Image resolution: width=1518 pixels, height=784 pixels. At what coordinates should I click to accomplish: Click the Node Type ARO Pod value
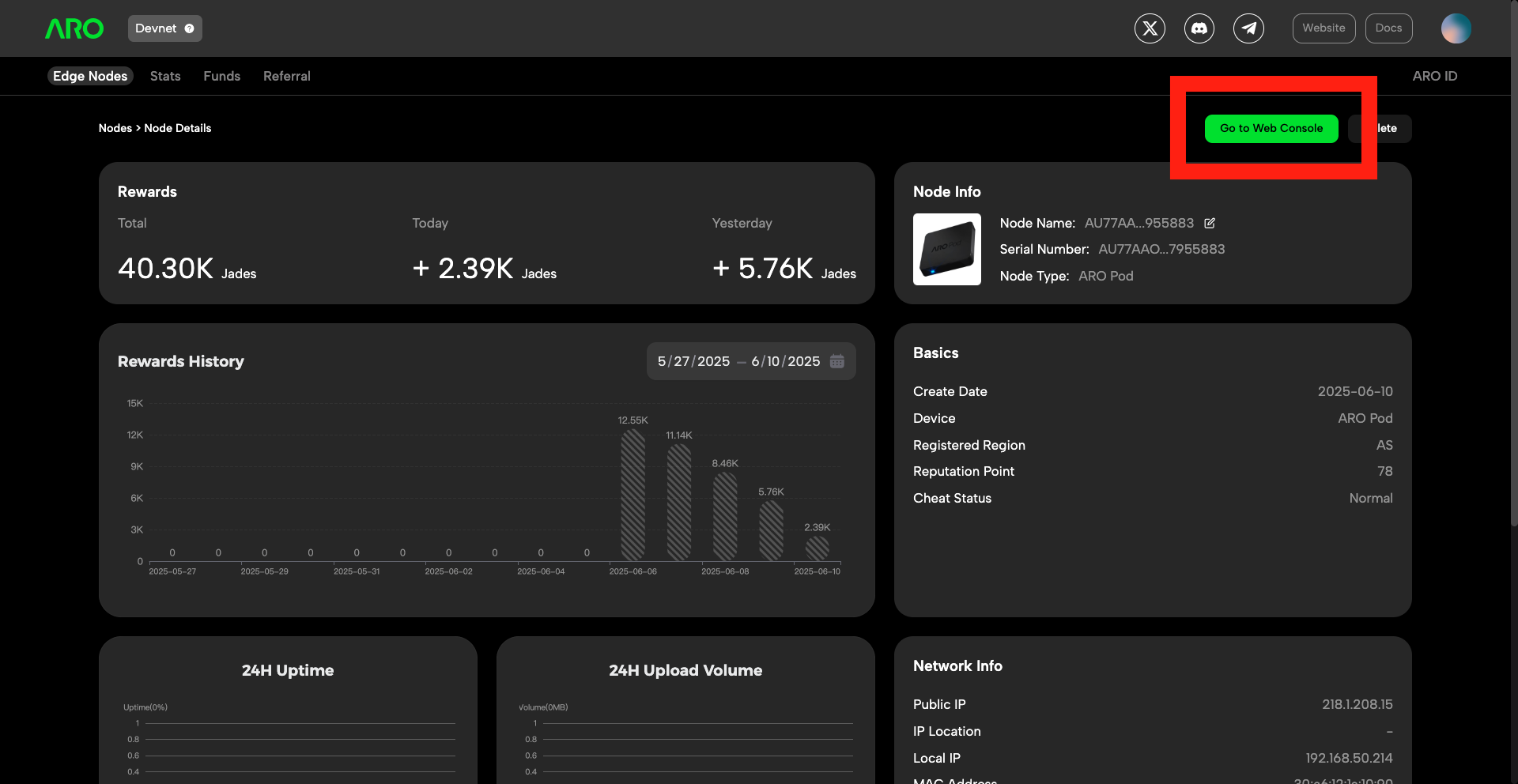tap(1106, 276)
